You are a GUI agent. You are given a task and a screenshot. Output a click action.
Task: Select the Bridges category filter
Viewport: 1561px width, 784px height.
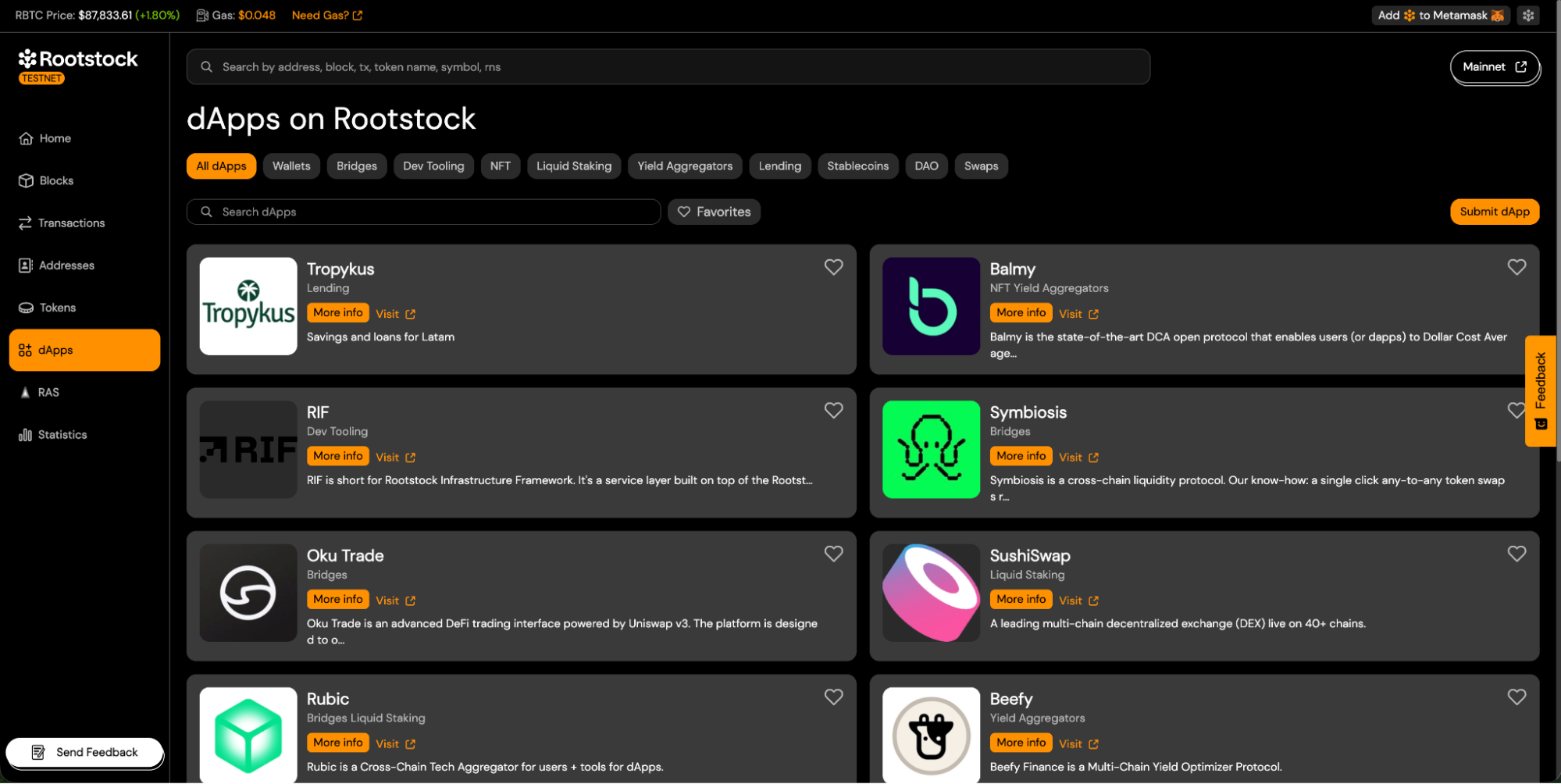coord(356,166)
